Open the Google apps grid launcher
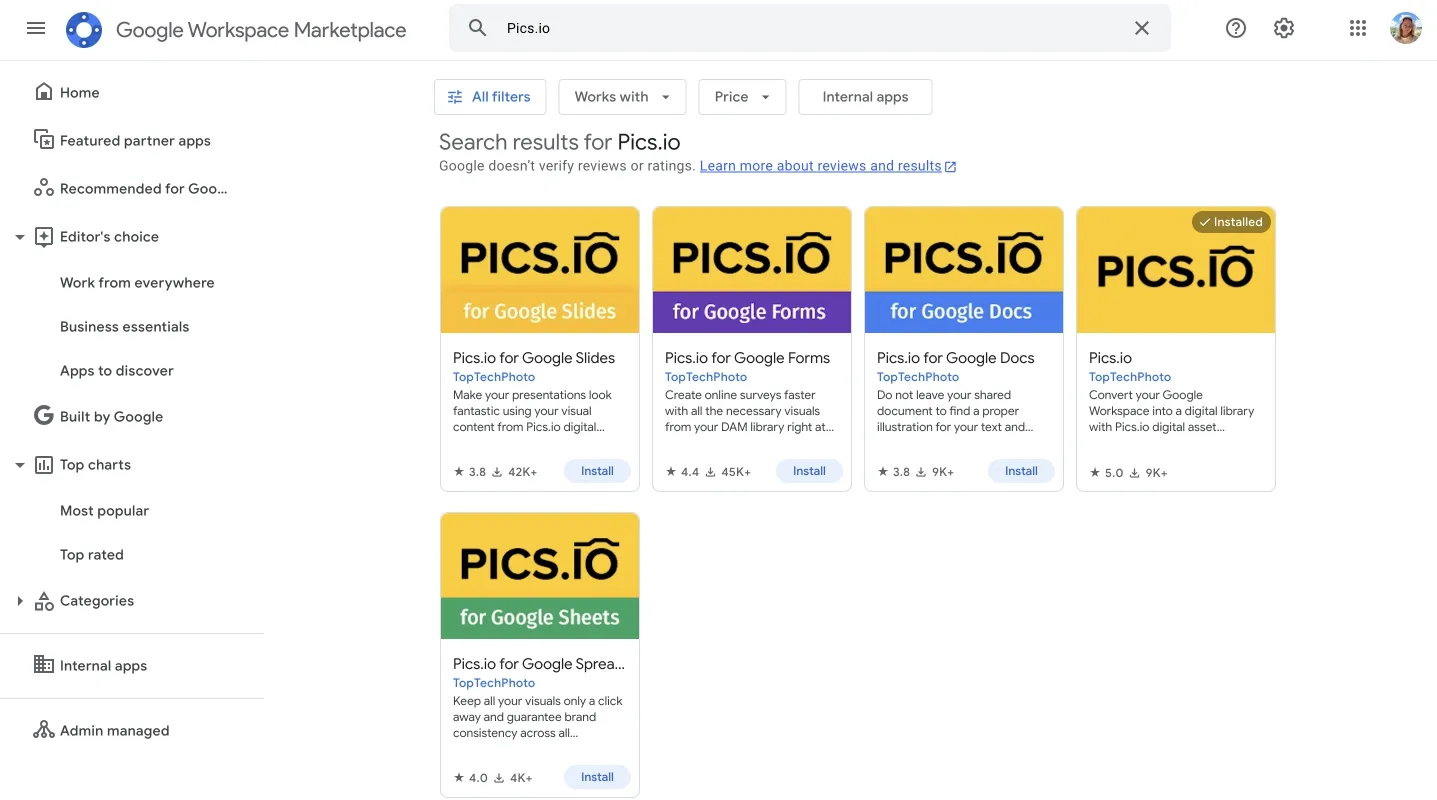Viewport: 1437px width, 800px height. coord(1357,28)
